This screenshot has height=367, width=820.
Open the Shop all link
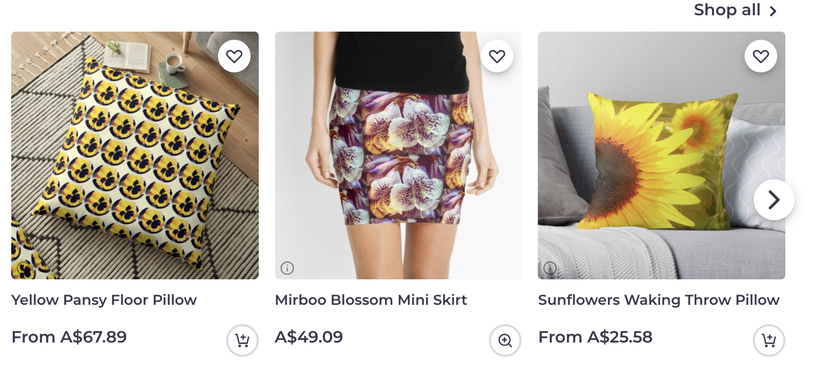(x=736, y=10)
